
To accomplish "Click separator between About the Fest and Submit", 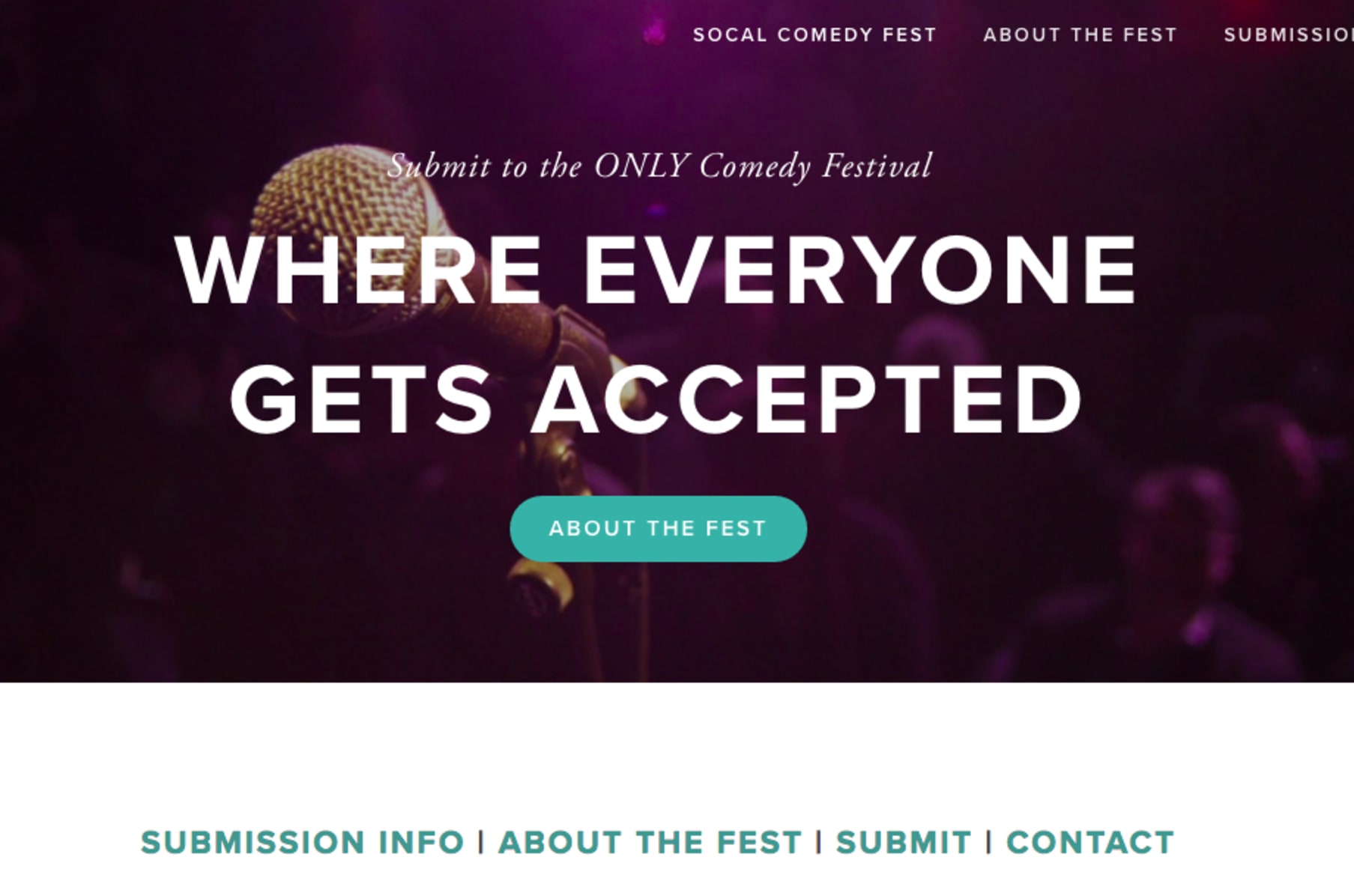I will pyautogui.click(x=818, y=842).
